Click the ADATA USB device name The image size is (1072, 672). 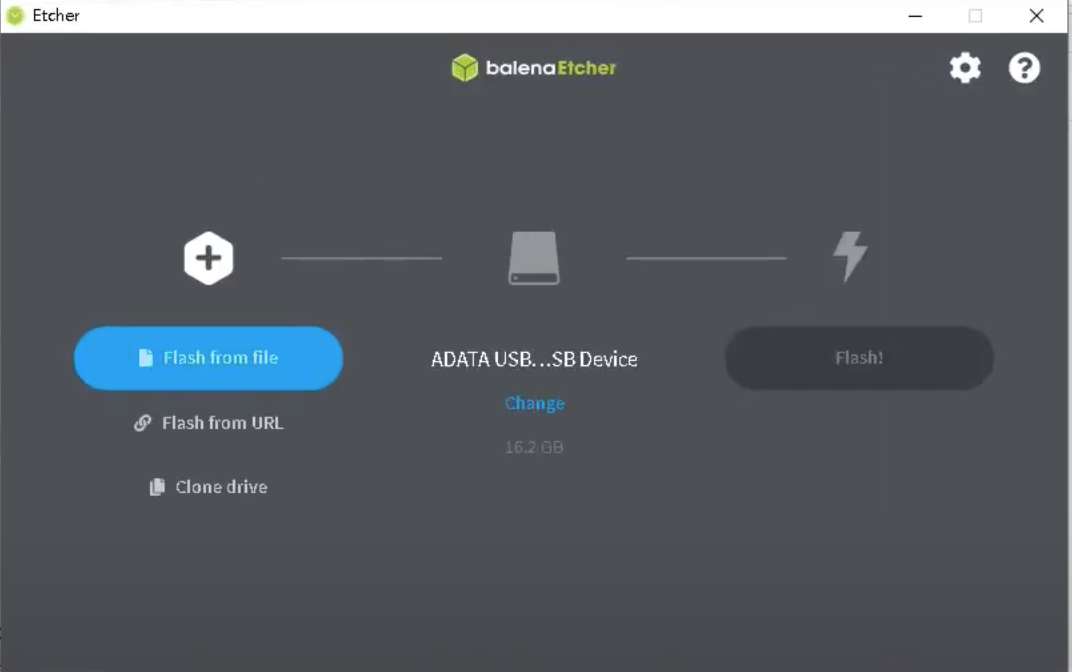(x=534, y=359)
